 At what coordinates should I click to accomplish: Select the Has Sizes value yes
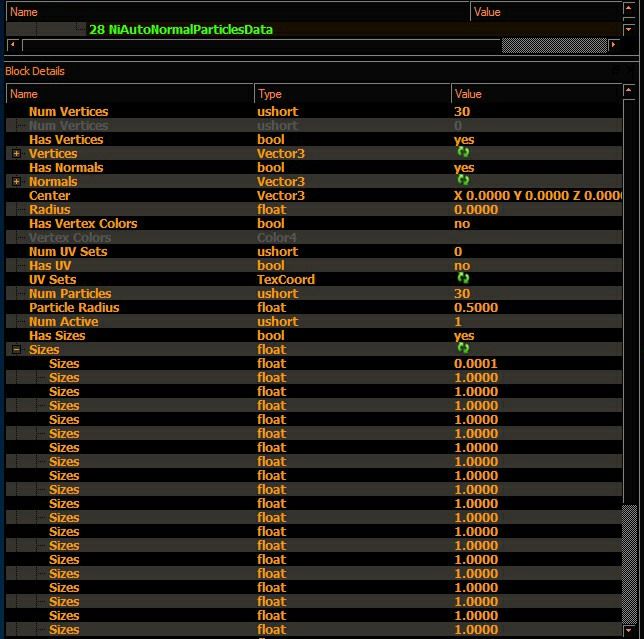pos(464,336)
